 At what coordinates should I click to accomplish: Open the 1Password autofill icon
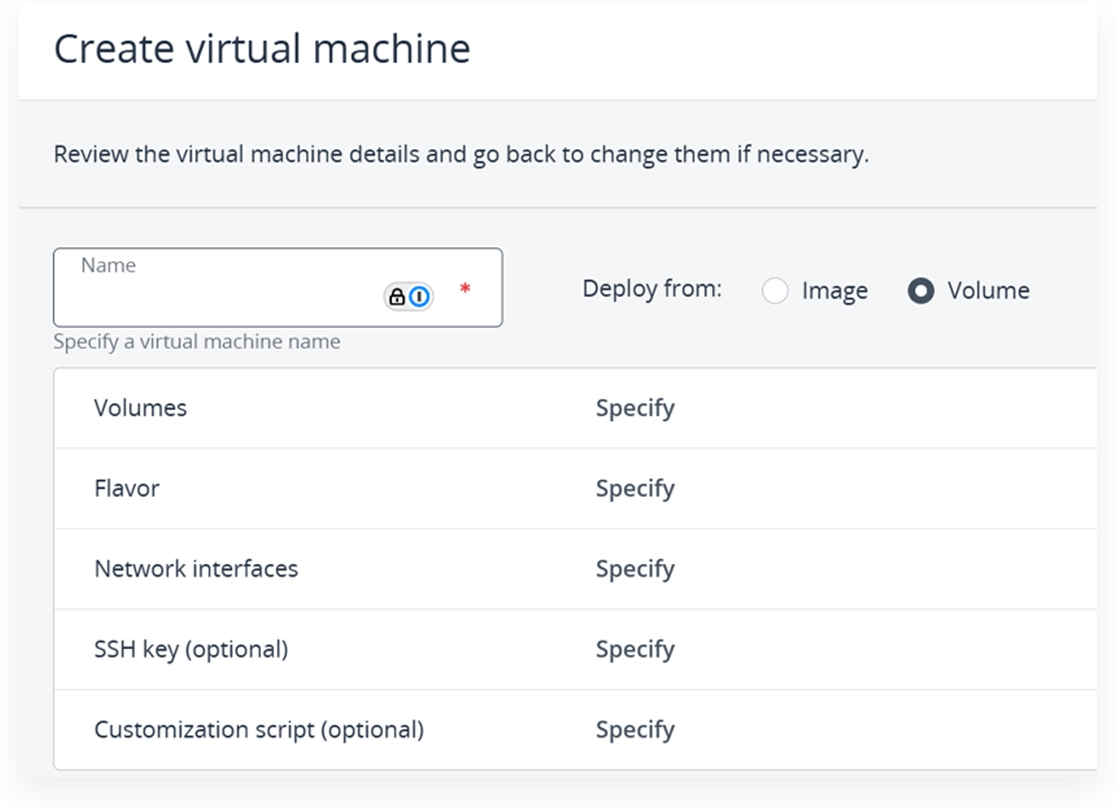(419, 297)
